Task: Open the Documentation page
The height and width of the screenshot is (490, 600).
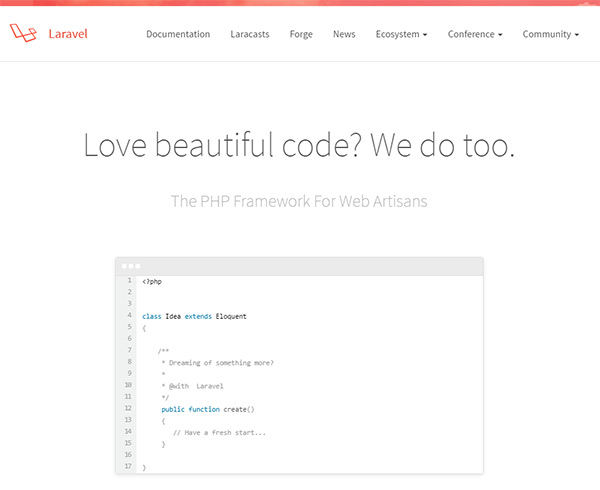Action: click(178, 34)
